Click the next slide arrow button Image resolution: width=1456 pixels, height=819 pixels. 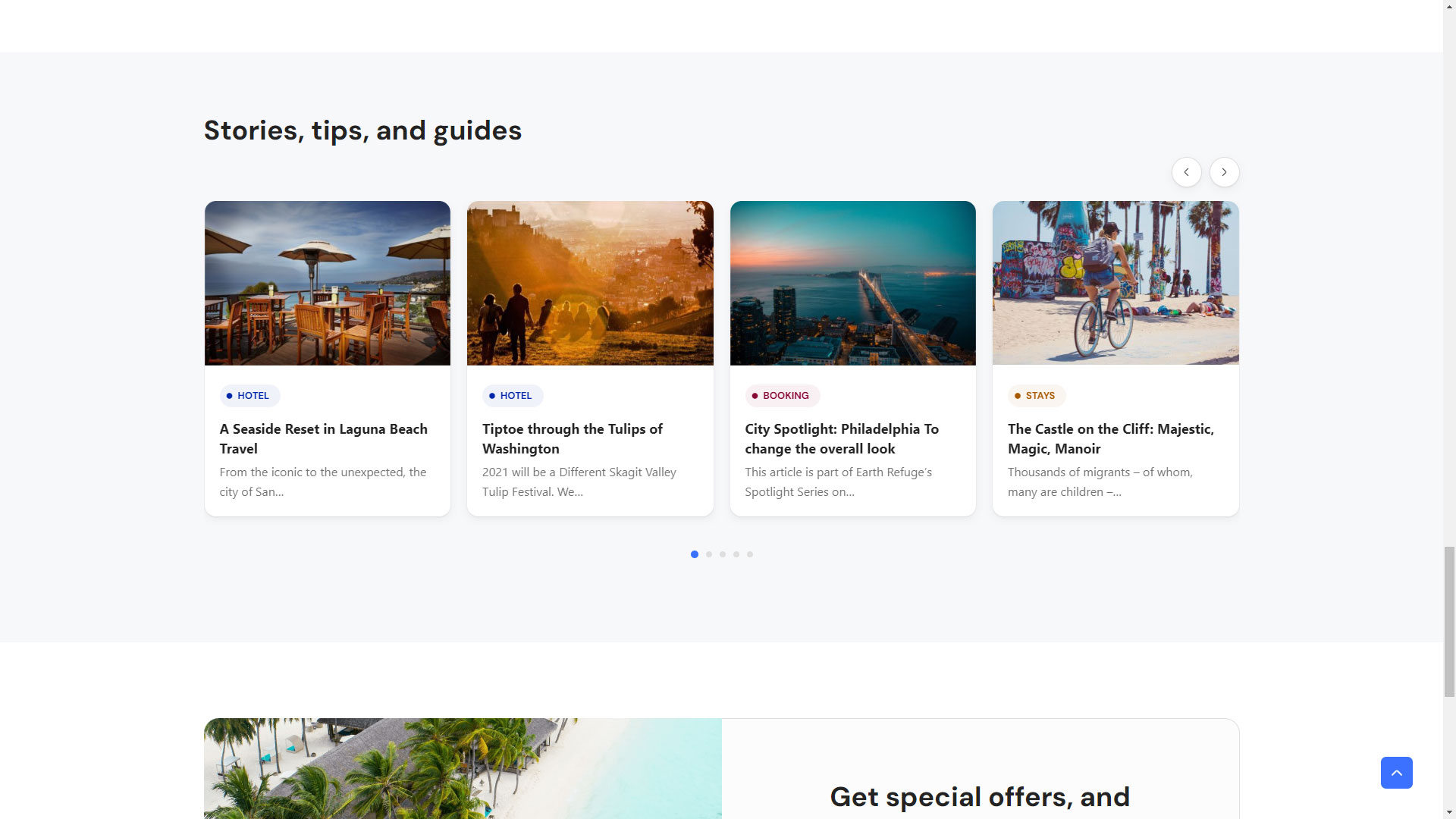[1224, 172]
